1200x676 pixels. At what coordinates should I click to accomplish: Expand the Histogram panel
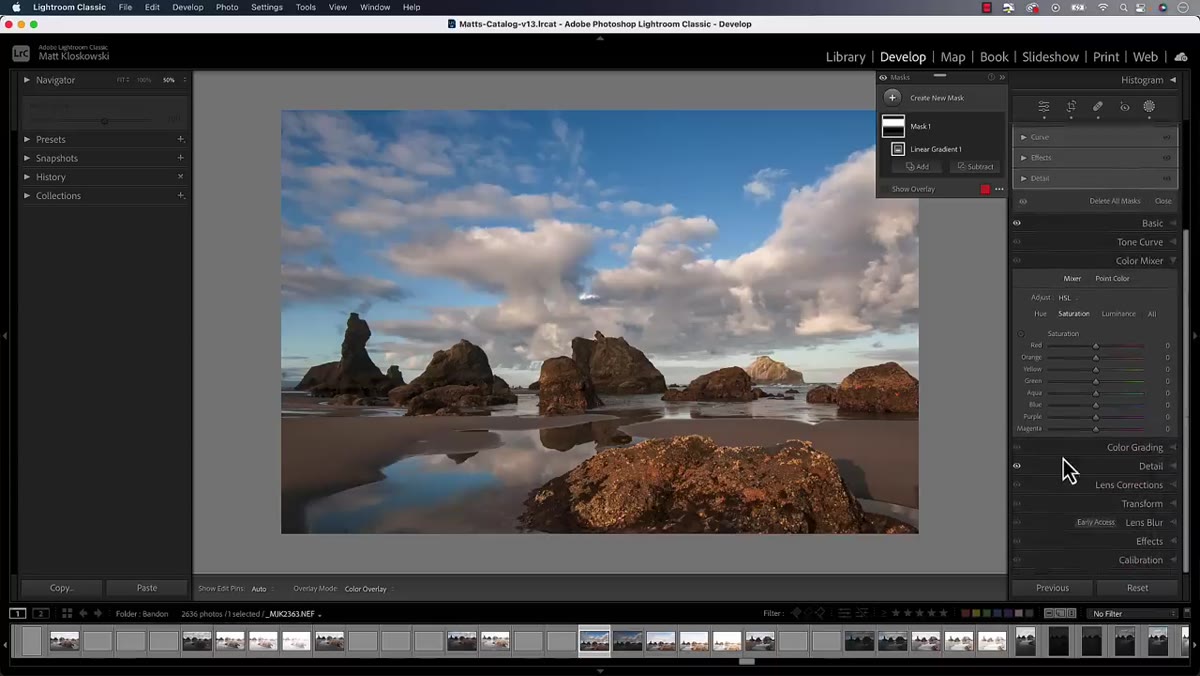click(1173, 80)
